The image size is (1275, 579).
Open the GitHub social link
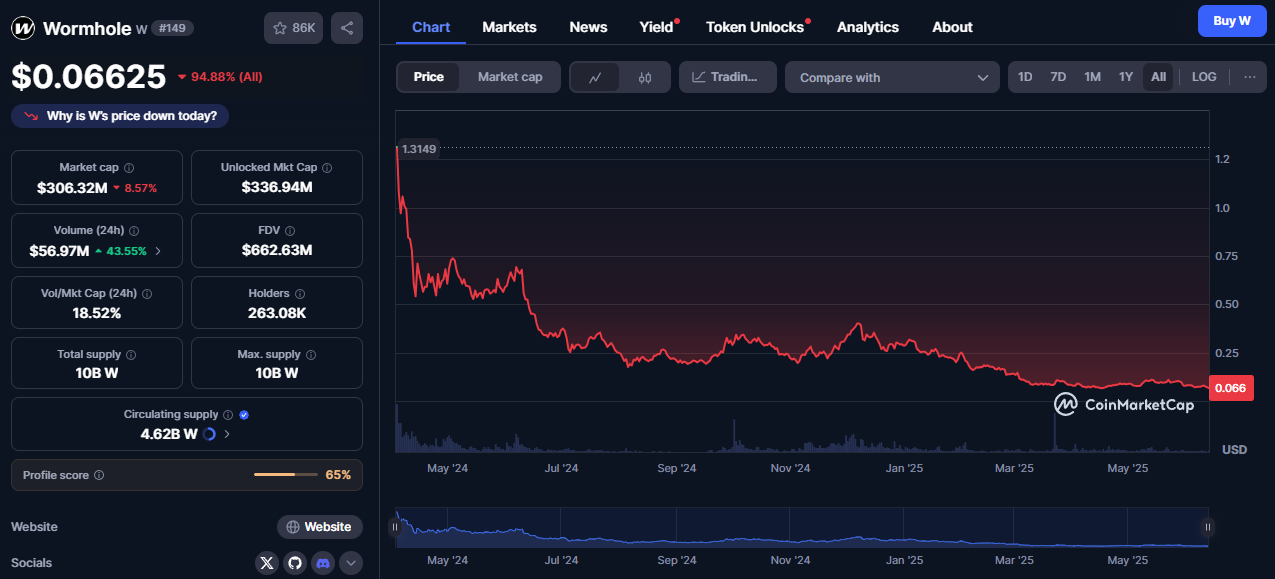tap(294, 563)
